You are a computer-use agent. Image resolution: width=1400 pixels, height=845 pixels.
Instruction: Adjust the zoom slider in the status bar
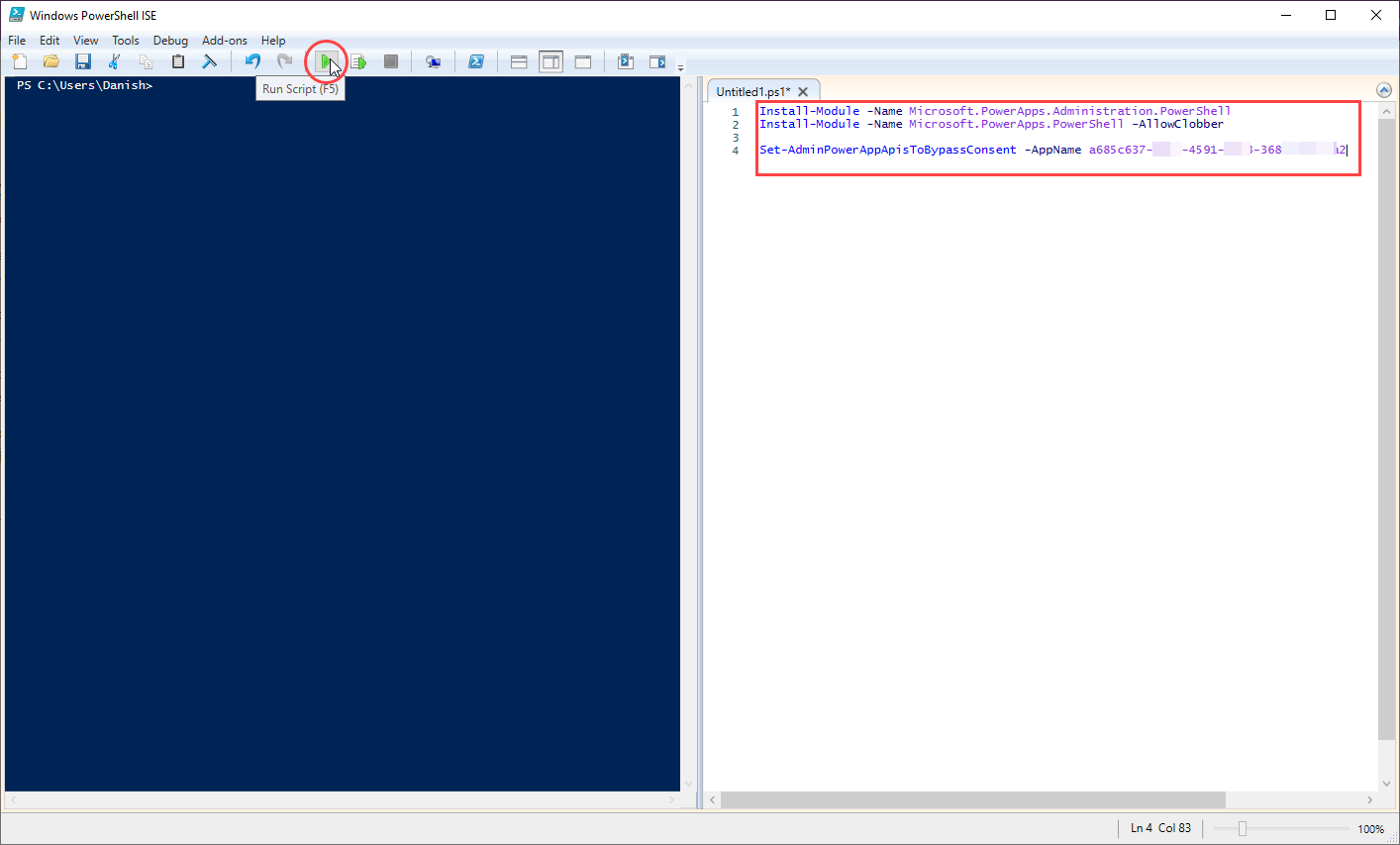(1243, 829)
